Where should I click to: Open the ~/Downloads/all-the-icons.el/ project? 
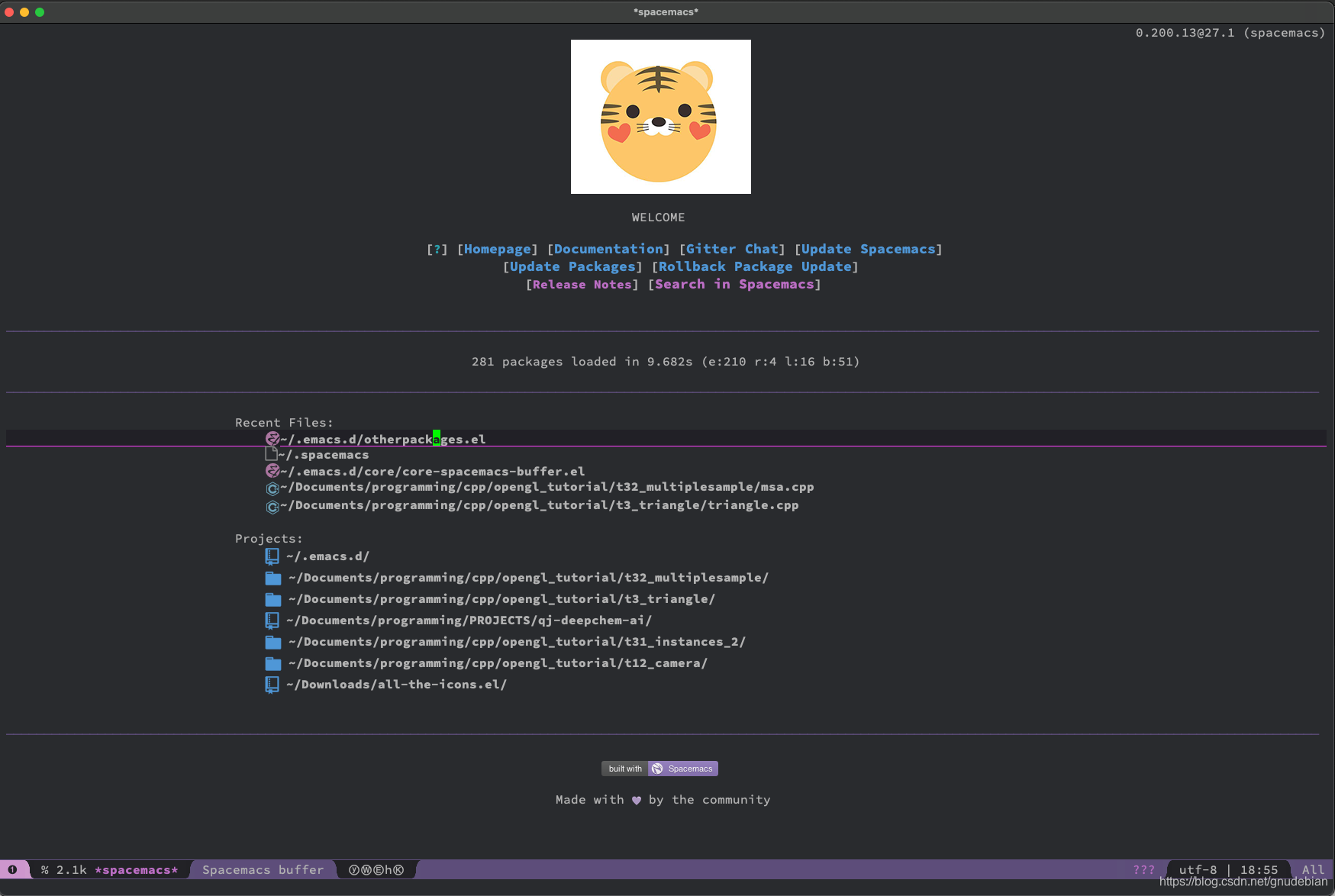tap(397, 685)
